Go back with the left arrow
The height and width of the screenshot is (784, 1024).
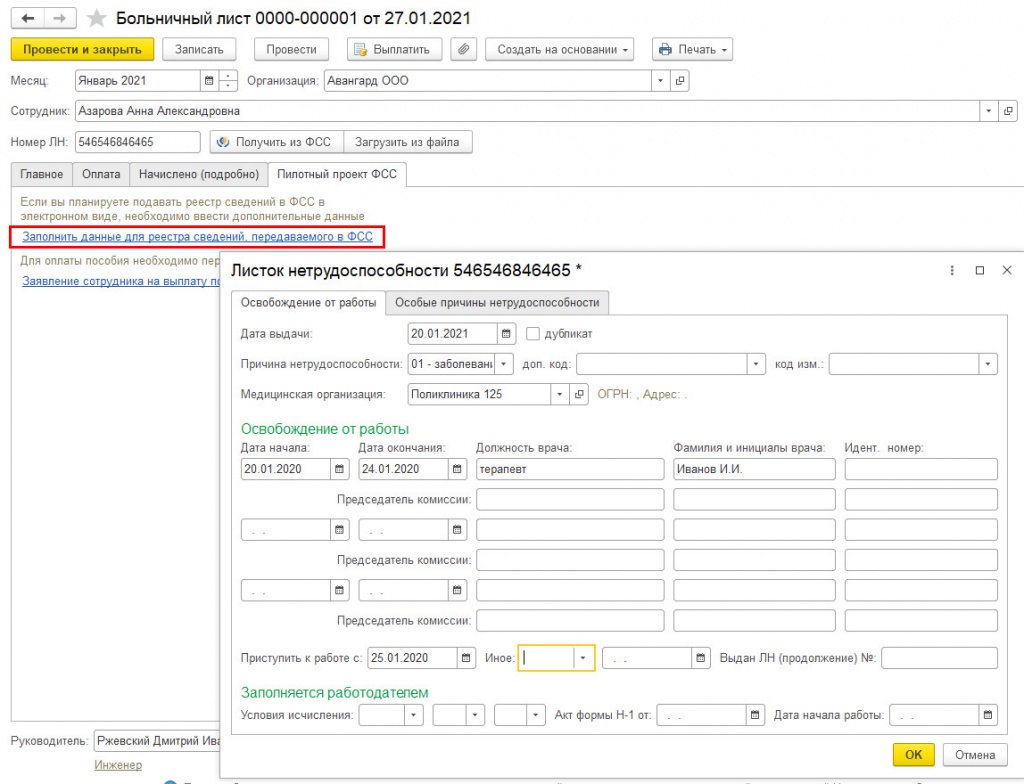click(x=28, y=18)
